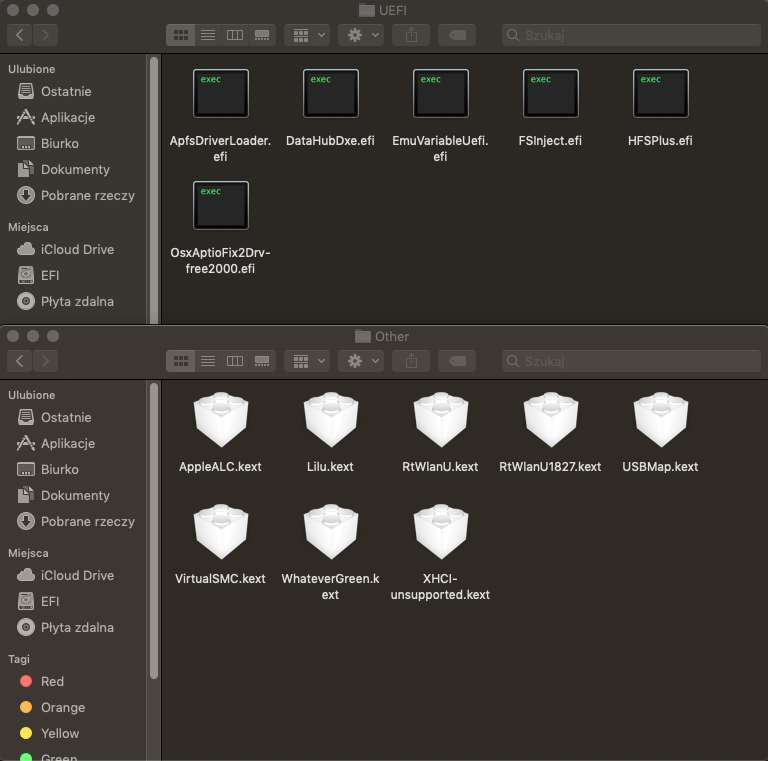The height and width of the screenshot is (761, 768).
Task: Open Aplikacje in UEFI window sidebar
Action: pos(73,118)
